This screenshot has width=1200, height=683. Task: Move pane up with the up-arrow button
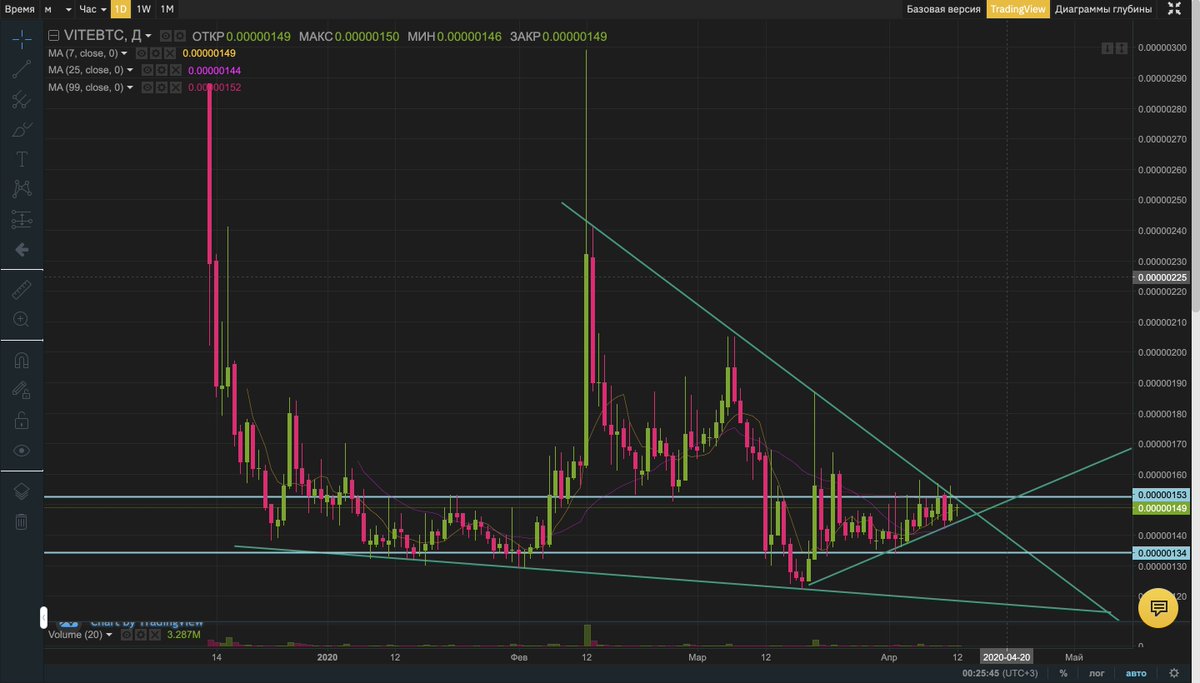tap(1123, 47)
